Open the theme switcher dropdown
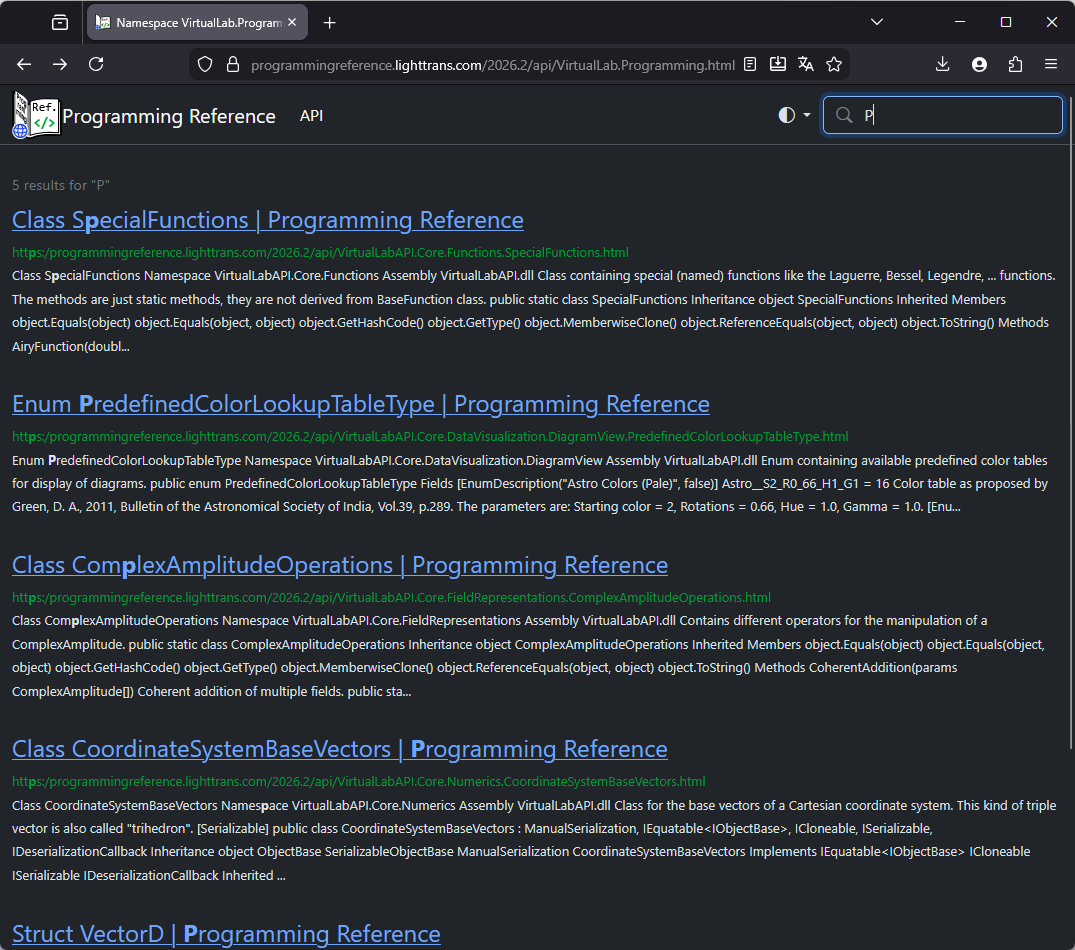This screenshot has height=950, width=1075. click(x=795, y=115)
